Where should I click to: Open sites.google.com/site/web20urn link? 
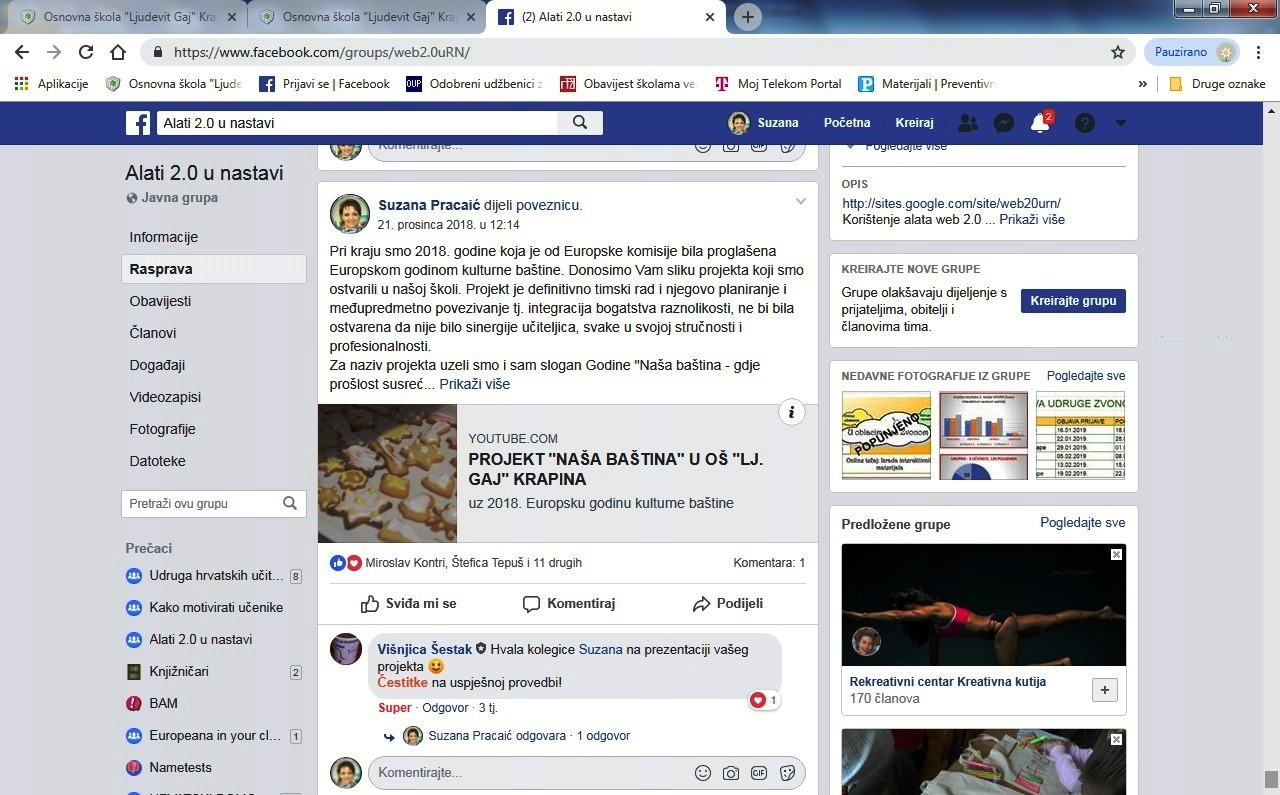point(951,203)
